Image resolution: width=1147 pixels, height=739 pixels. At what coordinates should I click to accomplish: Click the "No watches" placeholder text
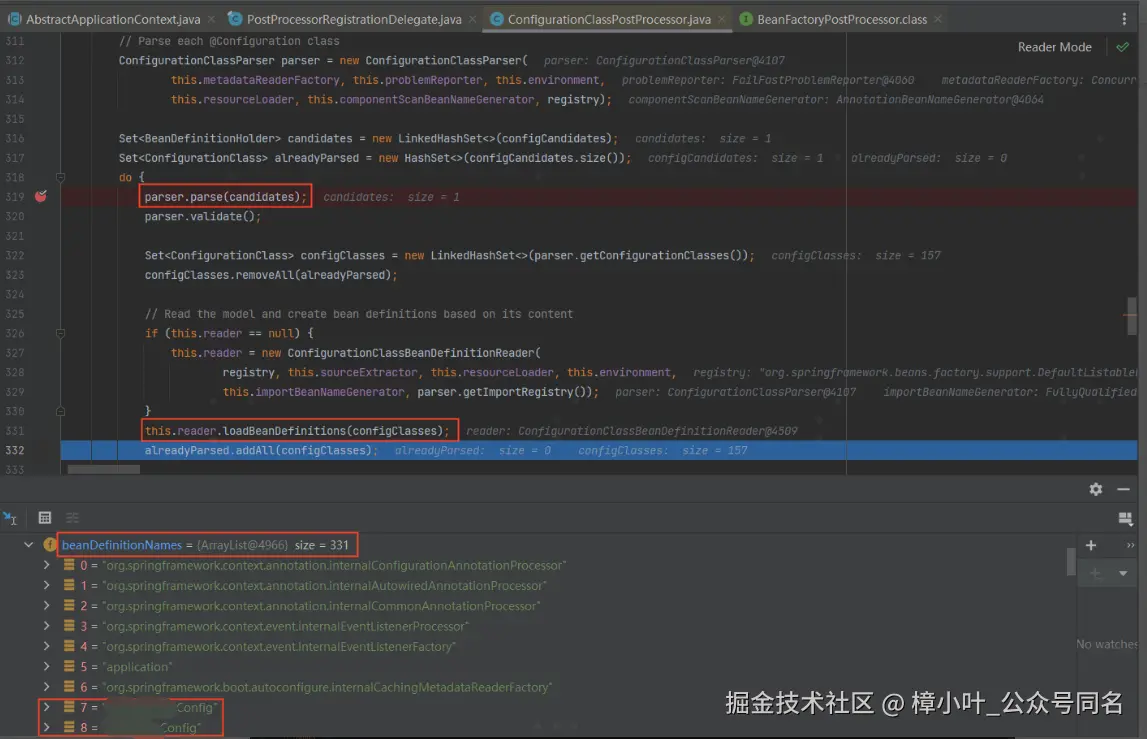pos(1107,644)
